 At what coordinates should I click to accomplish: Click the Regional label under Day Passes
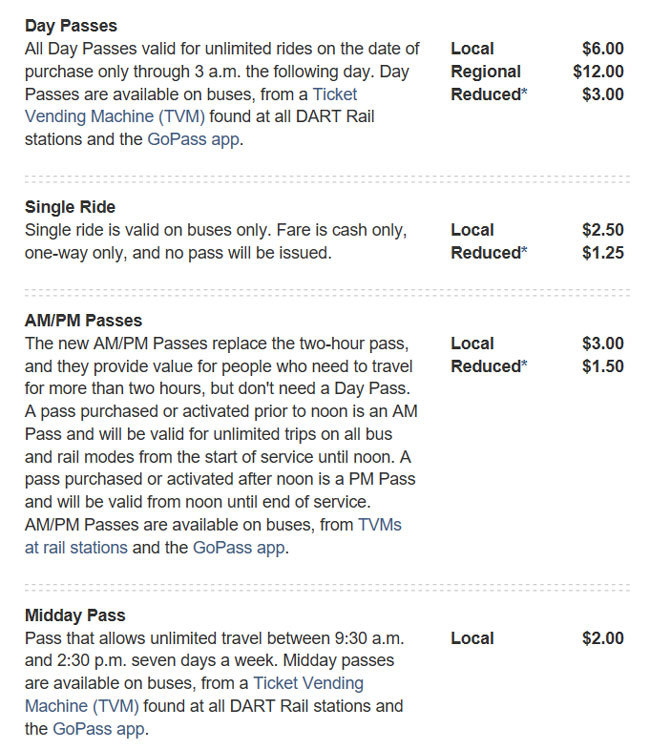pyautogui.click(x=485, y=72)
